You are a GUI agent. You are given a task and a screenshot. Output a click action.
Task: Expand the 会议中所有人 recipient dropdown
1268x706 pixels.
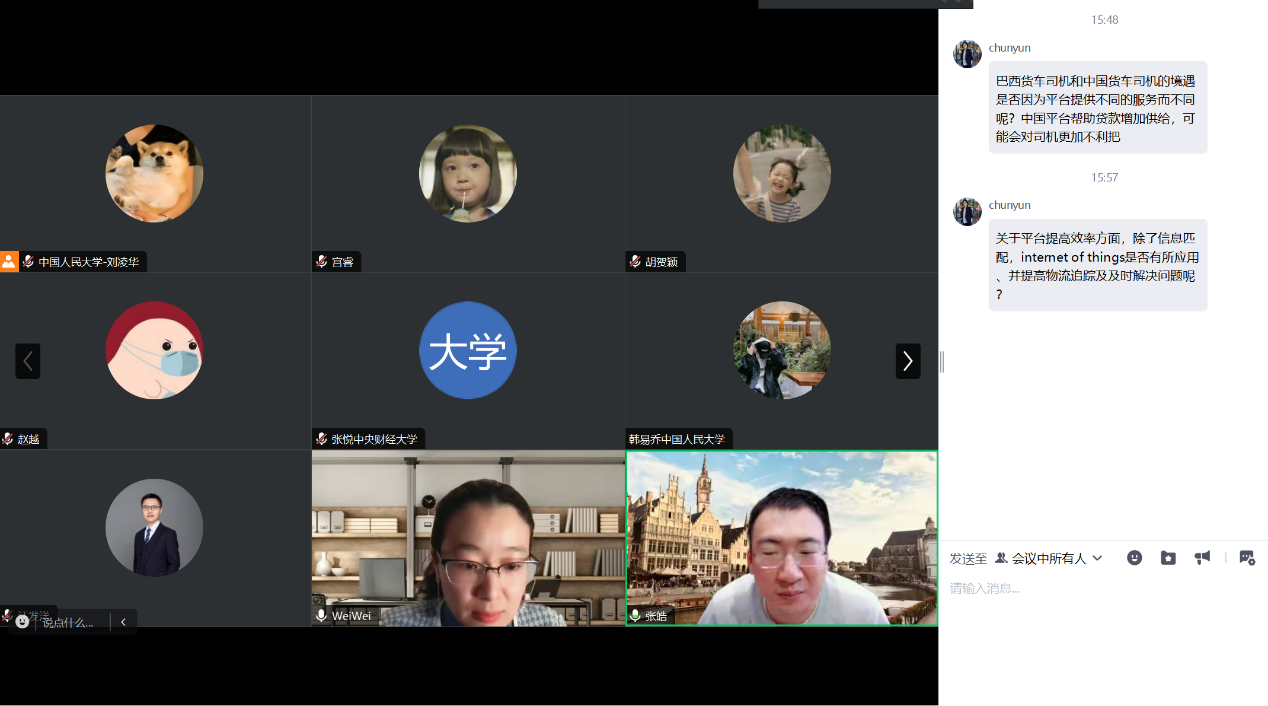(x=1097, y=558)
